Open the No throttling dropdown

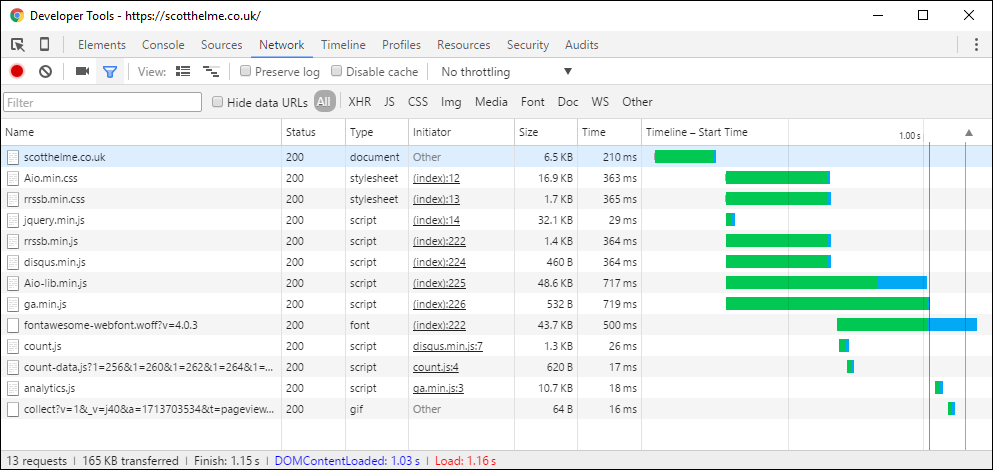(x=507, y=72)
